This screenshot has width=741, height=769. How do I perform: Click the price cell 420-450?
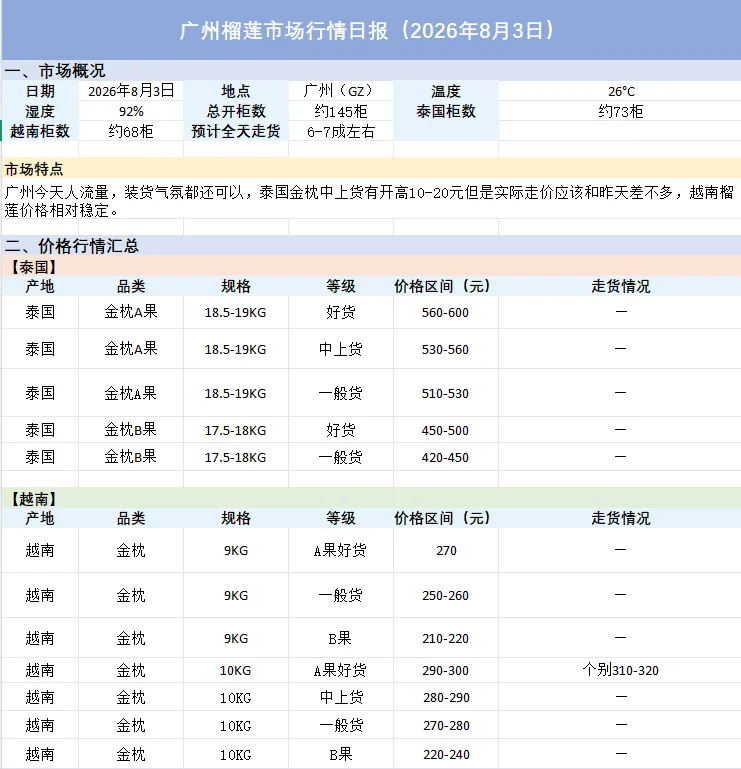445,458
